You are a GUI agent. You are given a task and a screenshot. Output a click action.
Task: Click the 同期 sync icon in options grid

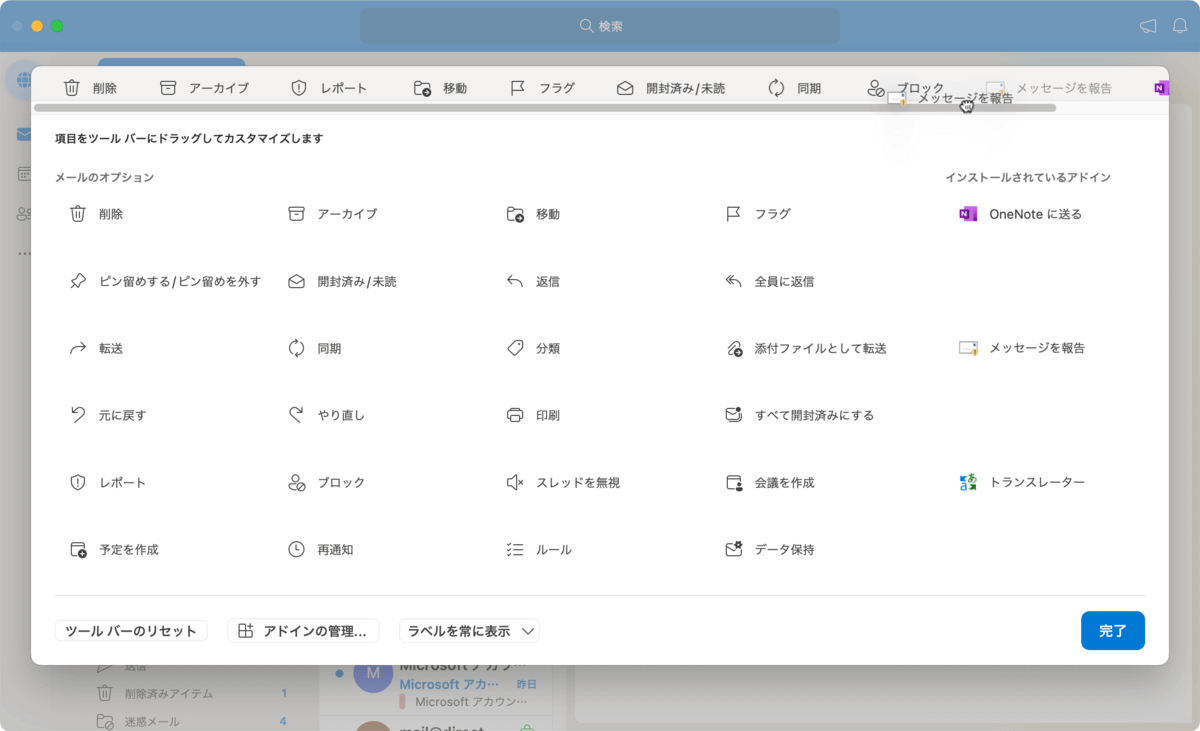(x=296, y=348)
